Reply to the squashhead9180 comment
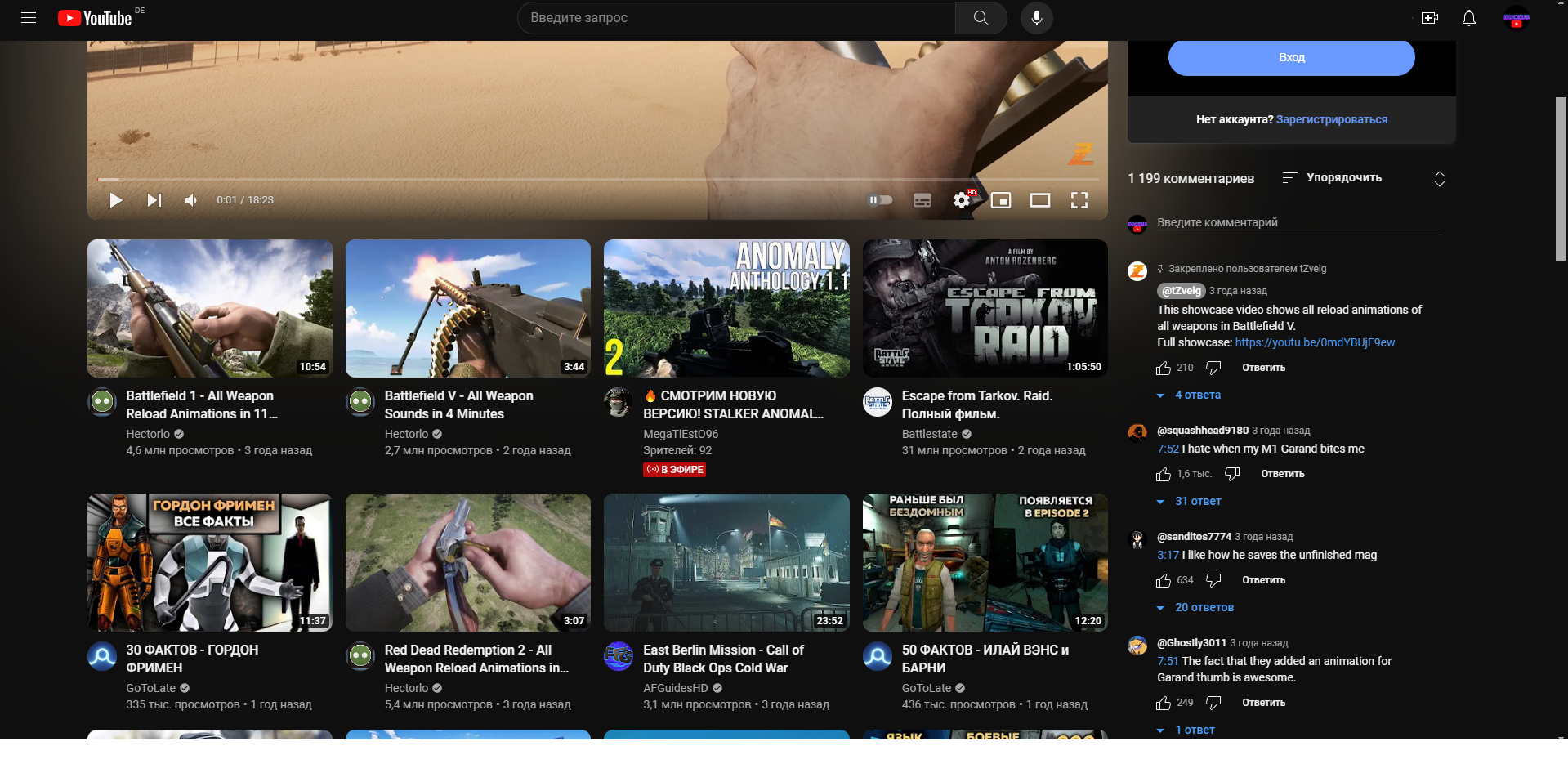The width and height of the screenshot is (1568, 764). click(1282, 474)
